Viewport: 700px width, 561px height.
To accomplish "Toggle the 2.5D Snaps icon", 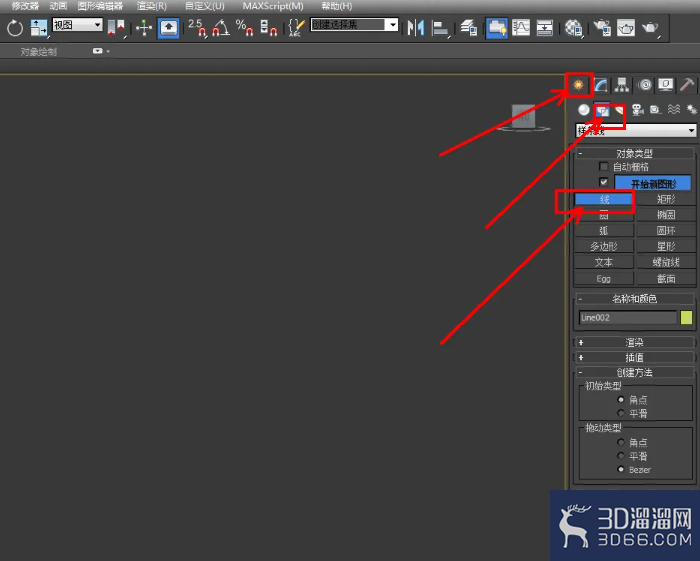I will point(197,28).
